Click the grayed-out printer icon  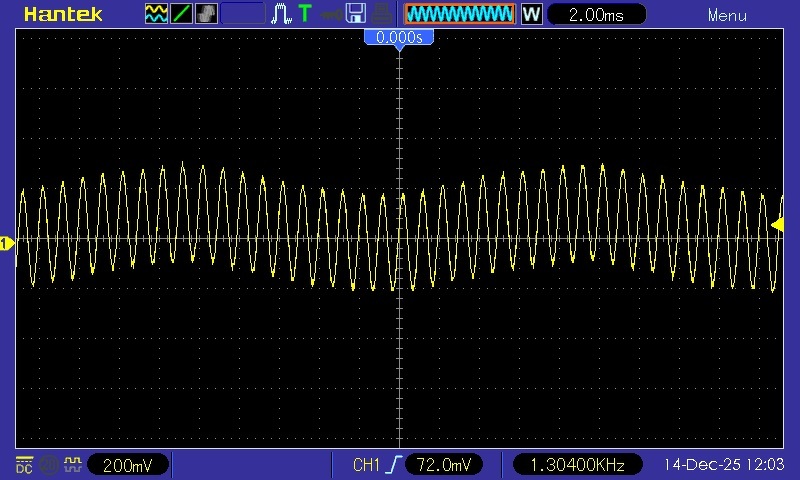coord(381,14)
